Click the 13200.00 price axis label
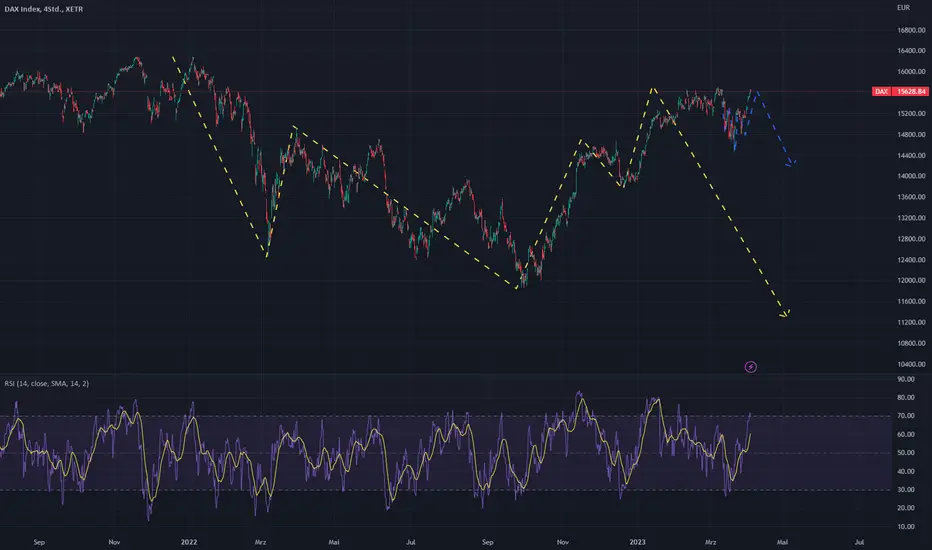The width and height of the screenshot is (932, 550). tap(911, 218)
